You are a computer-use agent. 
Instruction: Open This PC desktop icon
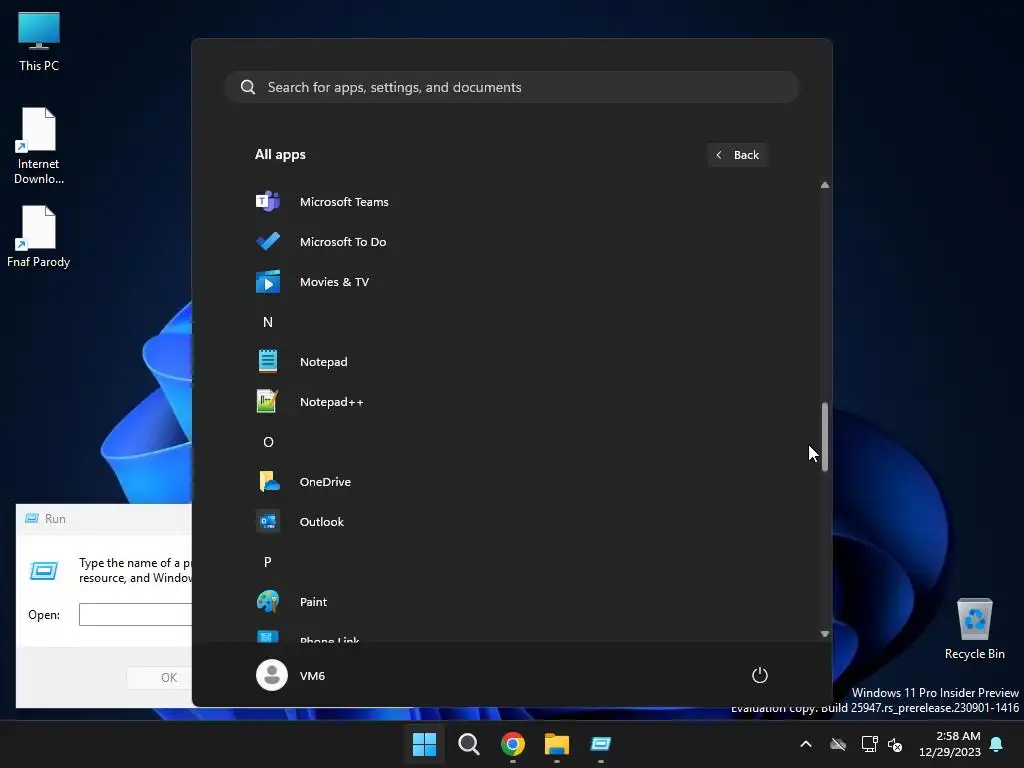tap(39, 40)
